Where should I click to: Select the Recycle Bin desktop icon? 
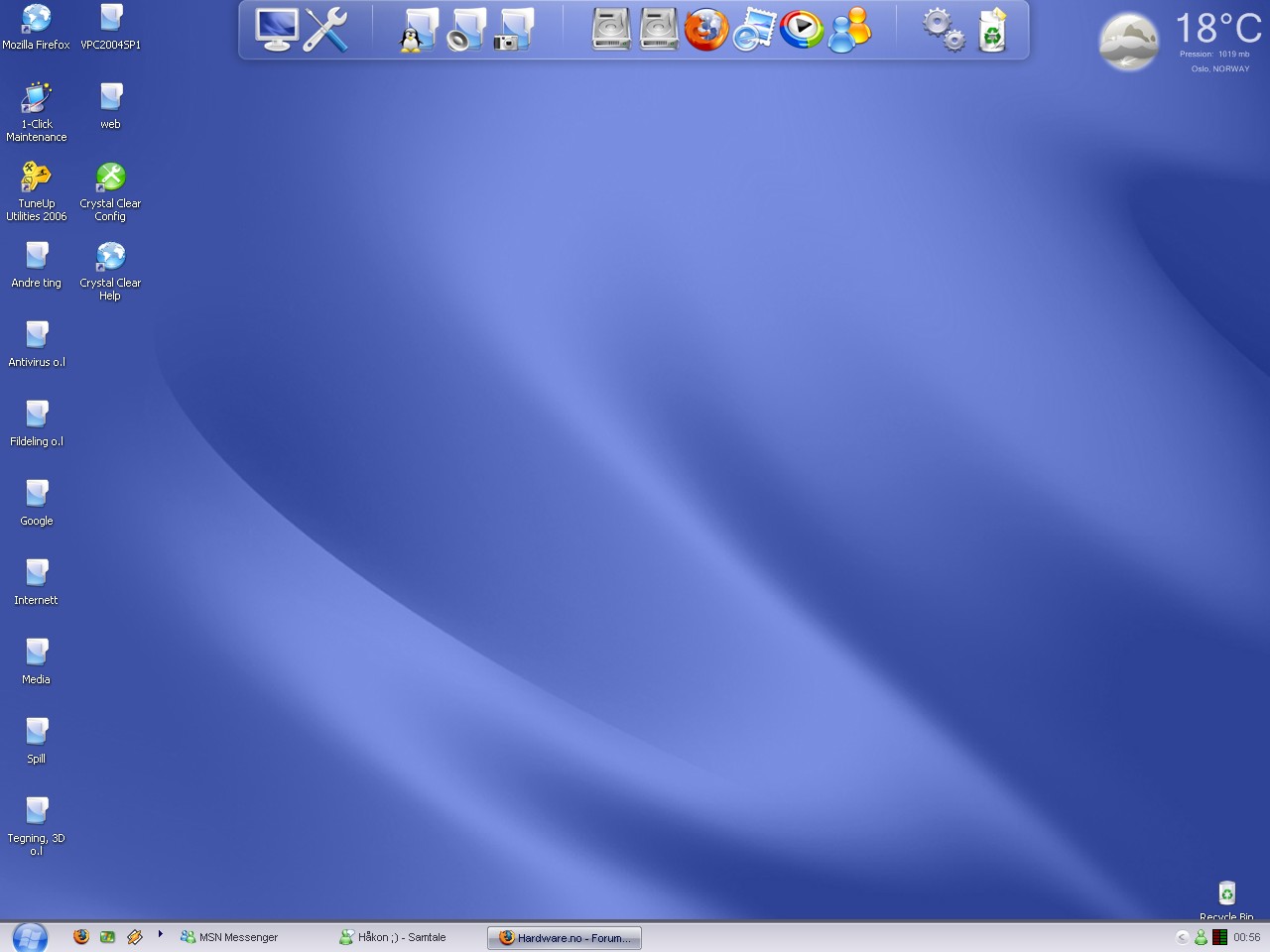pyautogui.click(x=1226, y=900)
